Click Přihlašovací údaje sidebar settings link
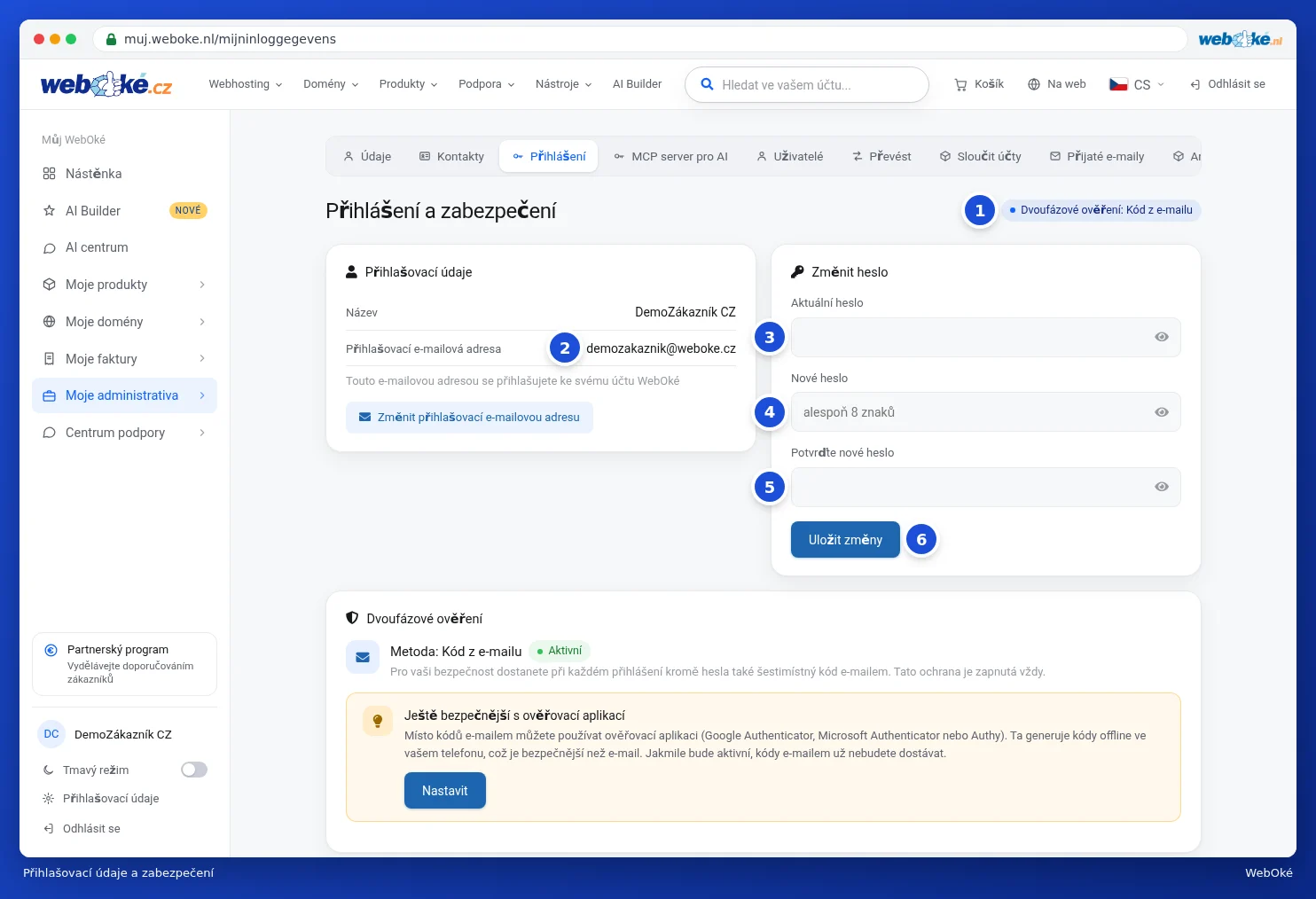Viewport: 1316px width, 899px height. [111, 799]
